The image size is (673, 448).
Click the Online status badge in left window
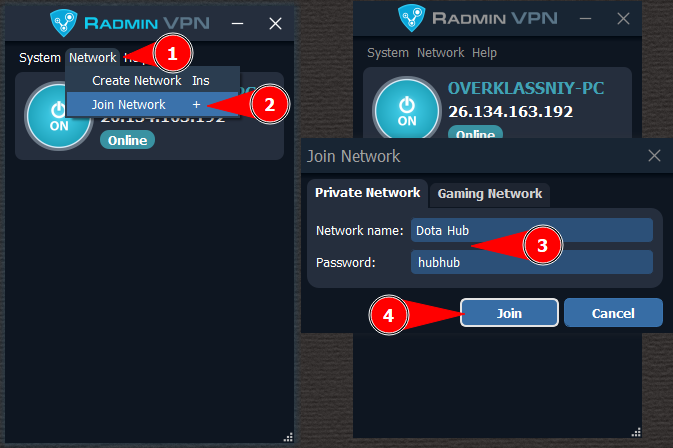(127, 140)
